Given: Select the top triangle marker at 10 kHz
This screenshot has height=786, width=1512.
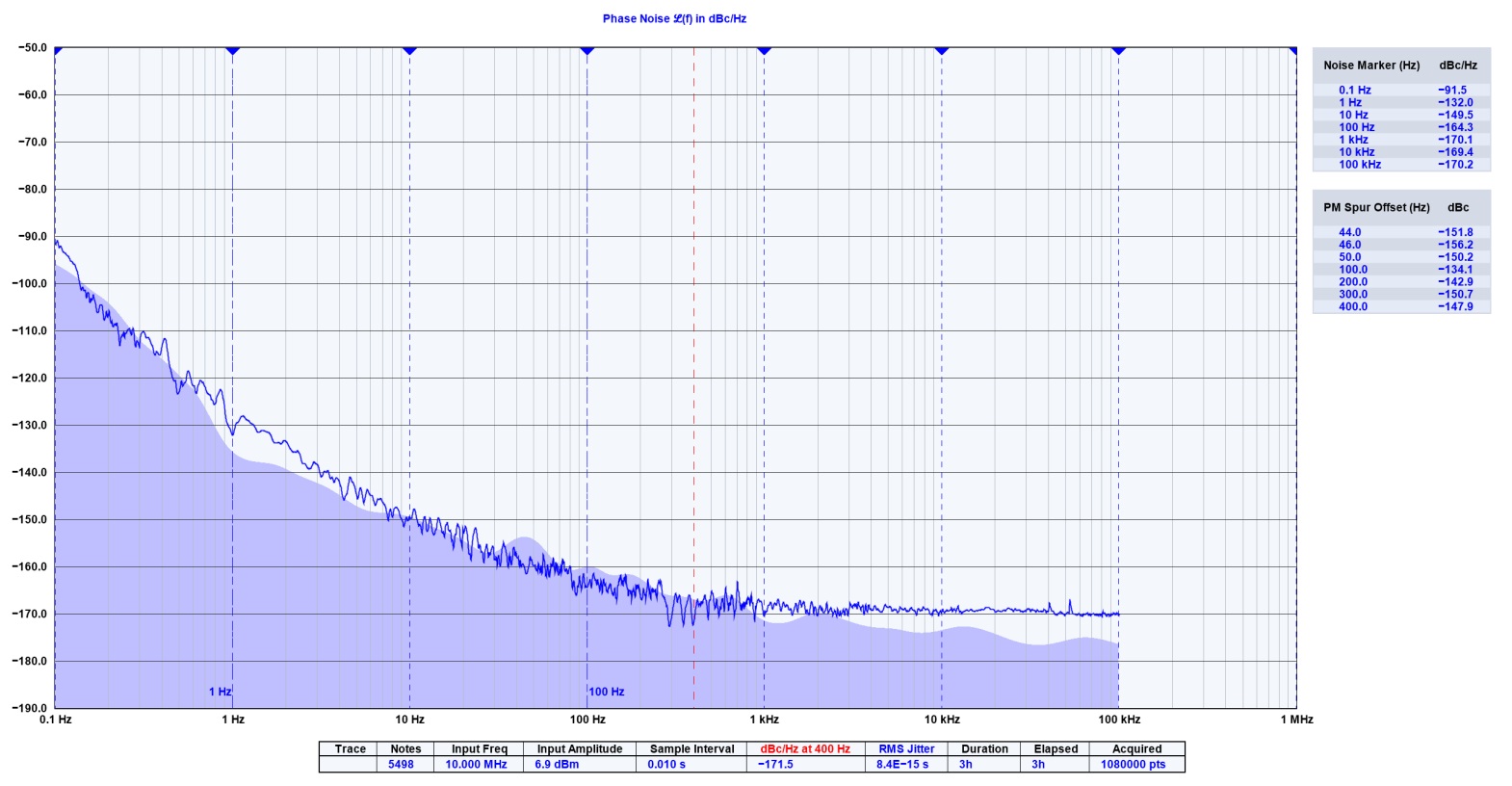Looking at the screenshot, I should (941, 50).
